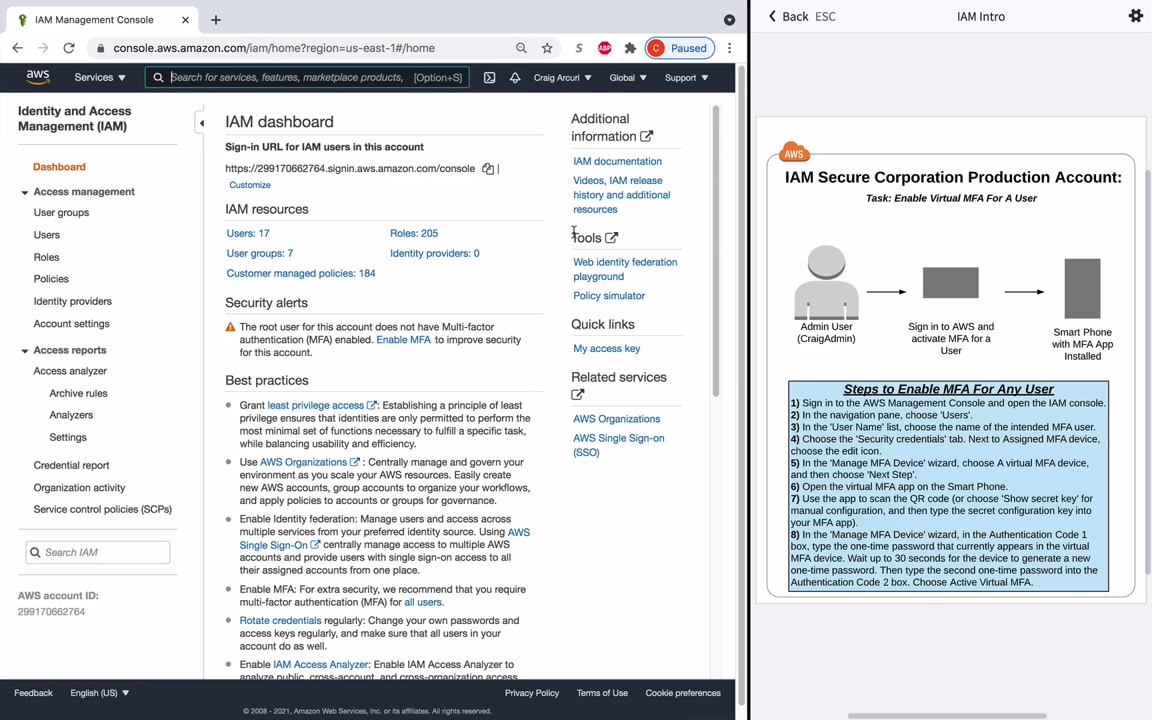Open Identity providers in sidebar

coord(72,301)
